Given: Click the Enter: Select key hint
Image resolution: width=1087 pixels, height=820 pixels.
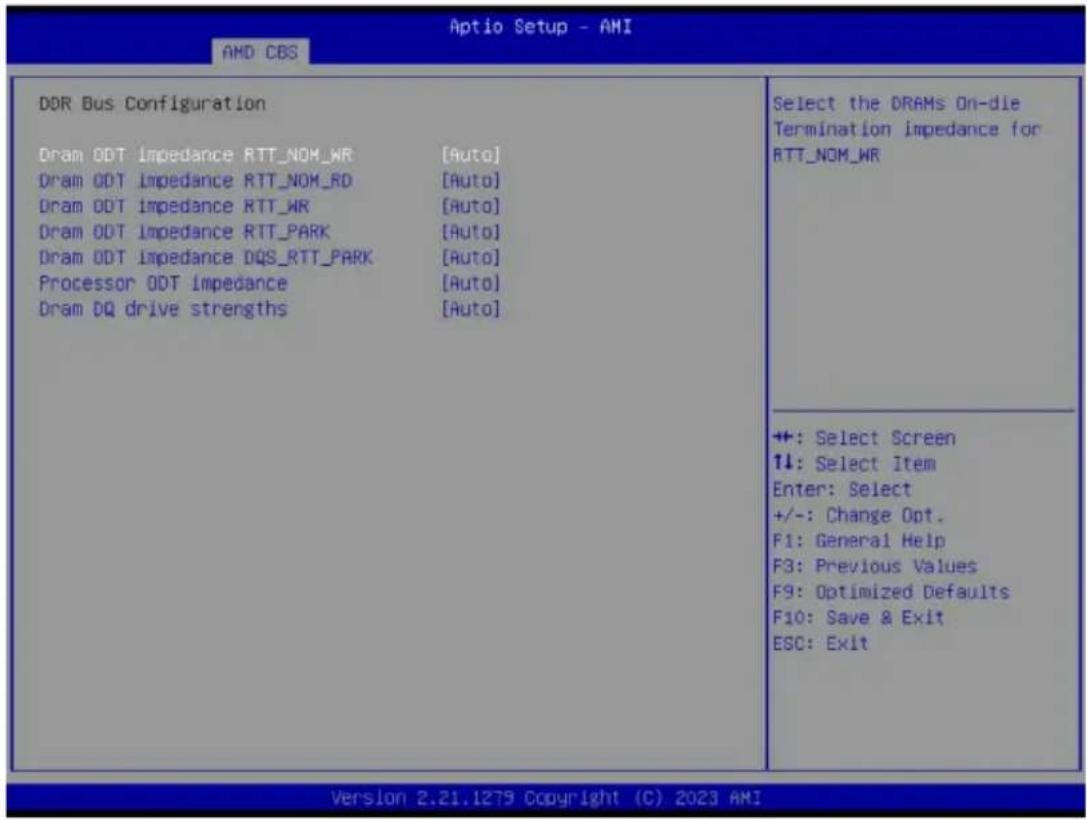Looking at the screenshot, I should pos(842,489).
